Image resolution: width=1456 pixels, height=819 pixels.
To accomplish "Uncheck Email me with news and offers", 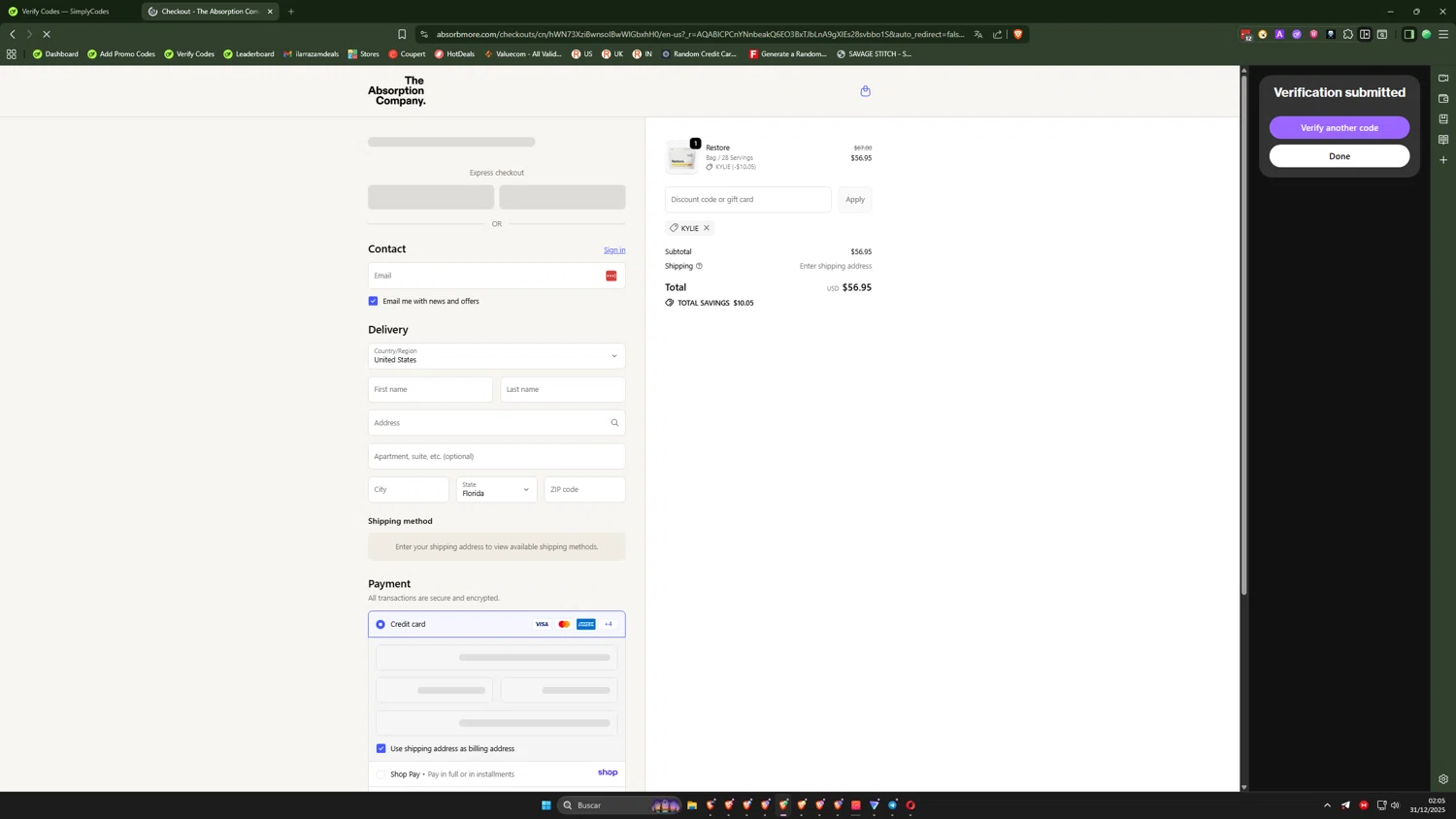I will point(373,301).
